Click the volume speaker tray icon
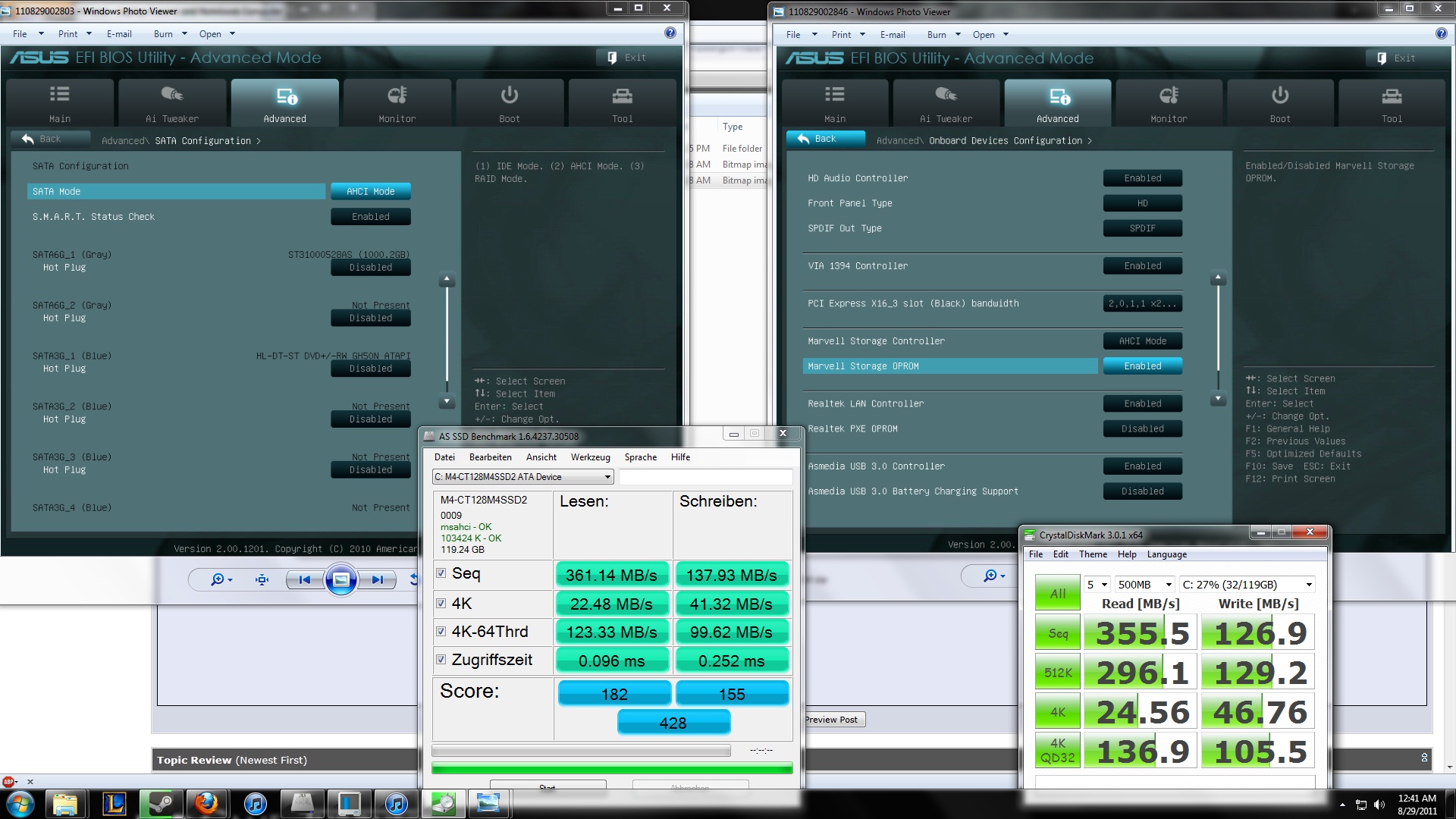This screenshot has height=819, width=1456. (x=1379, y=805)
